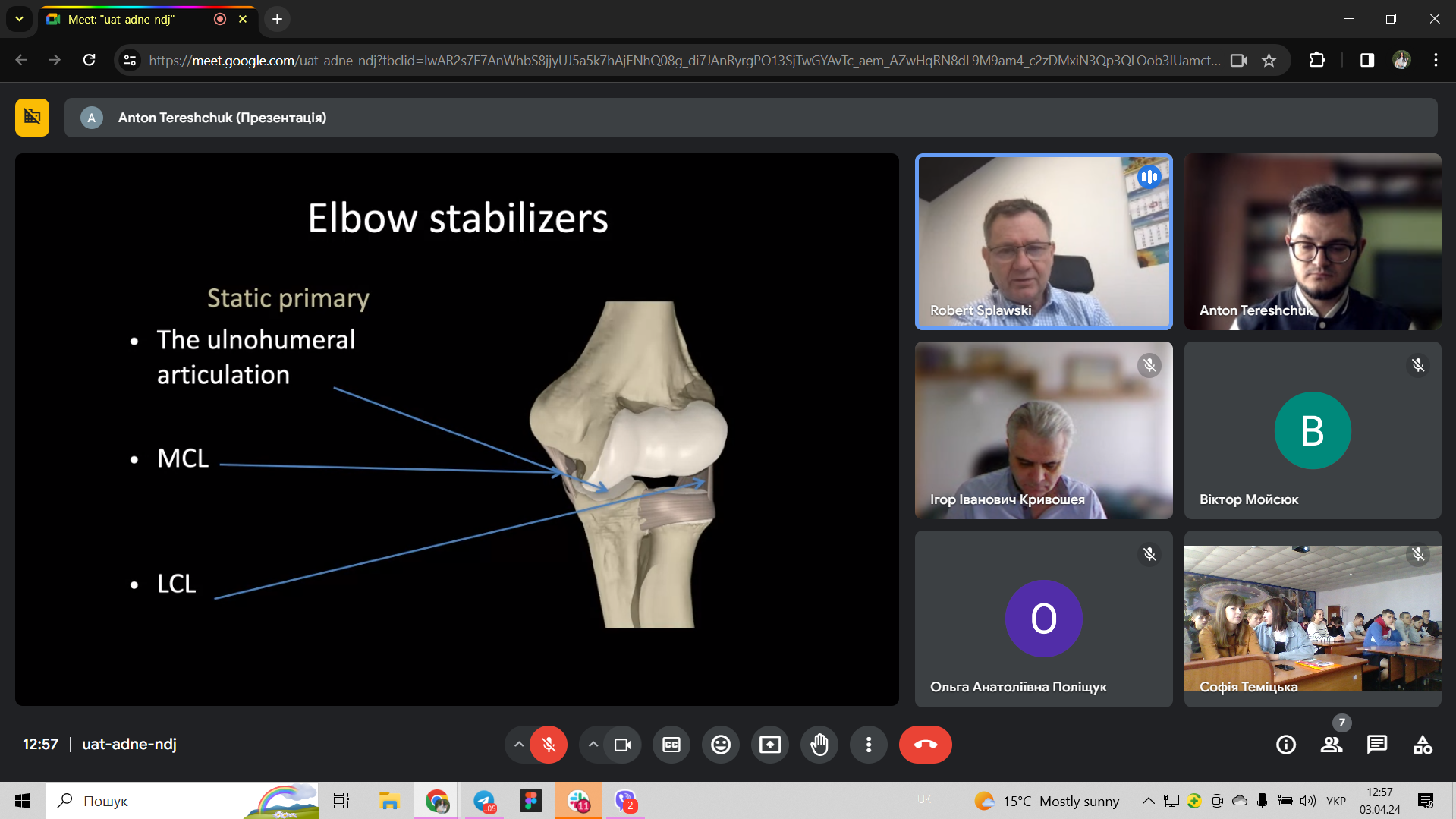Close the Meet uat-adne-ndj tab
Screen dimensions: 1456x819
243,19
